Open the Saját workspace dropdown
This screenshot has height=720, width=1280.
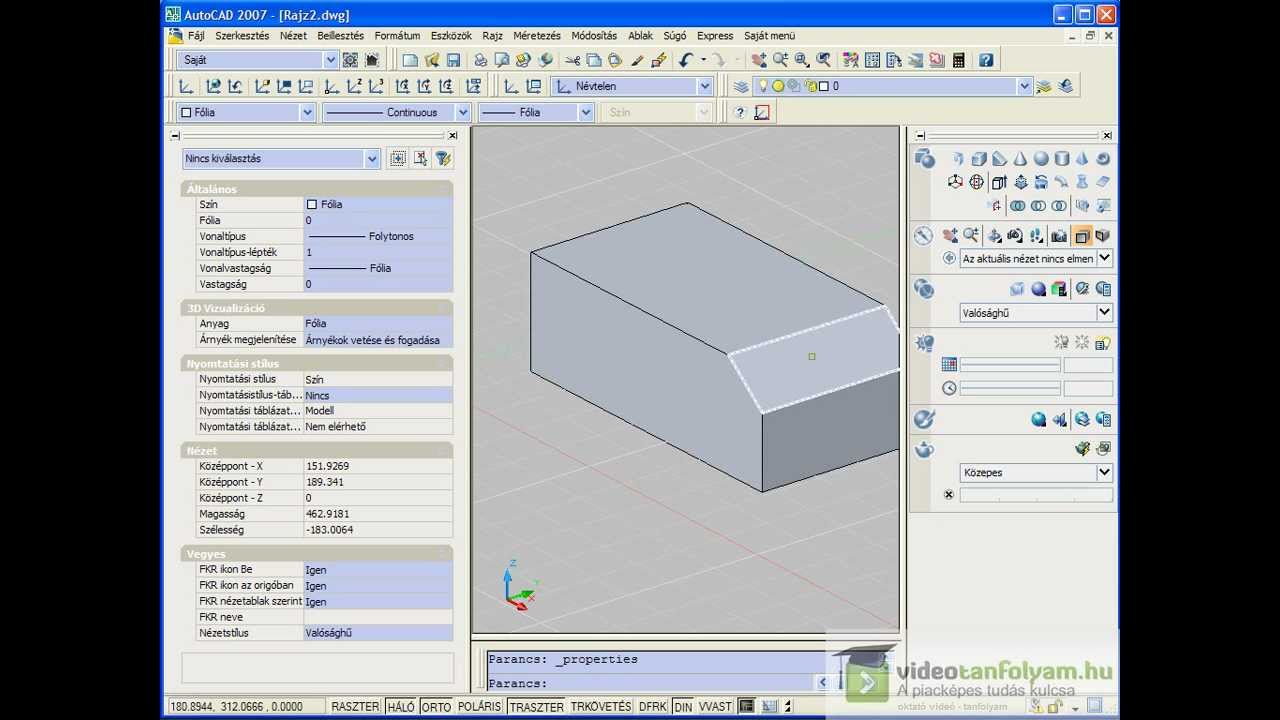point(258,60)
